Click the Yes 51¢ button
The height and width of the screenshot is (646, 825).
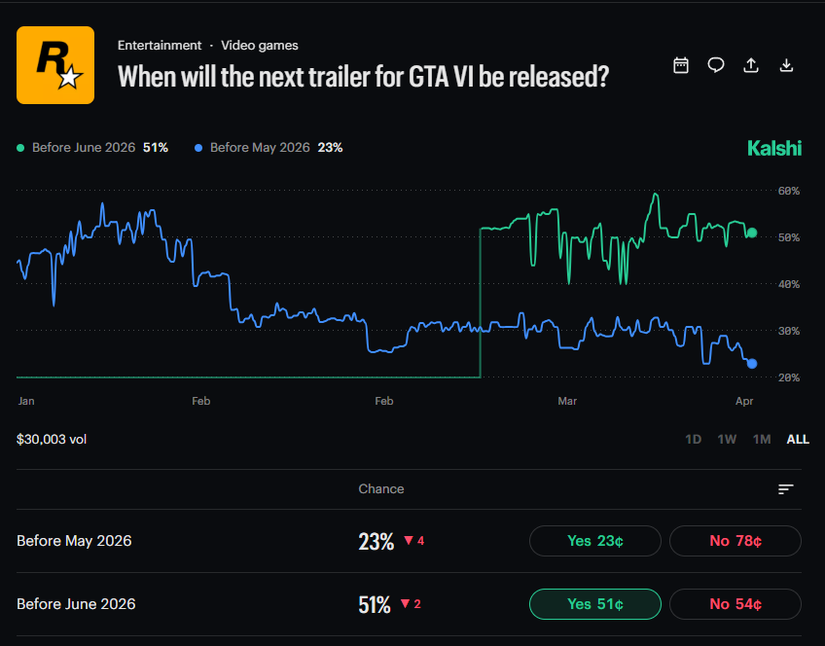(595, 604)
